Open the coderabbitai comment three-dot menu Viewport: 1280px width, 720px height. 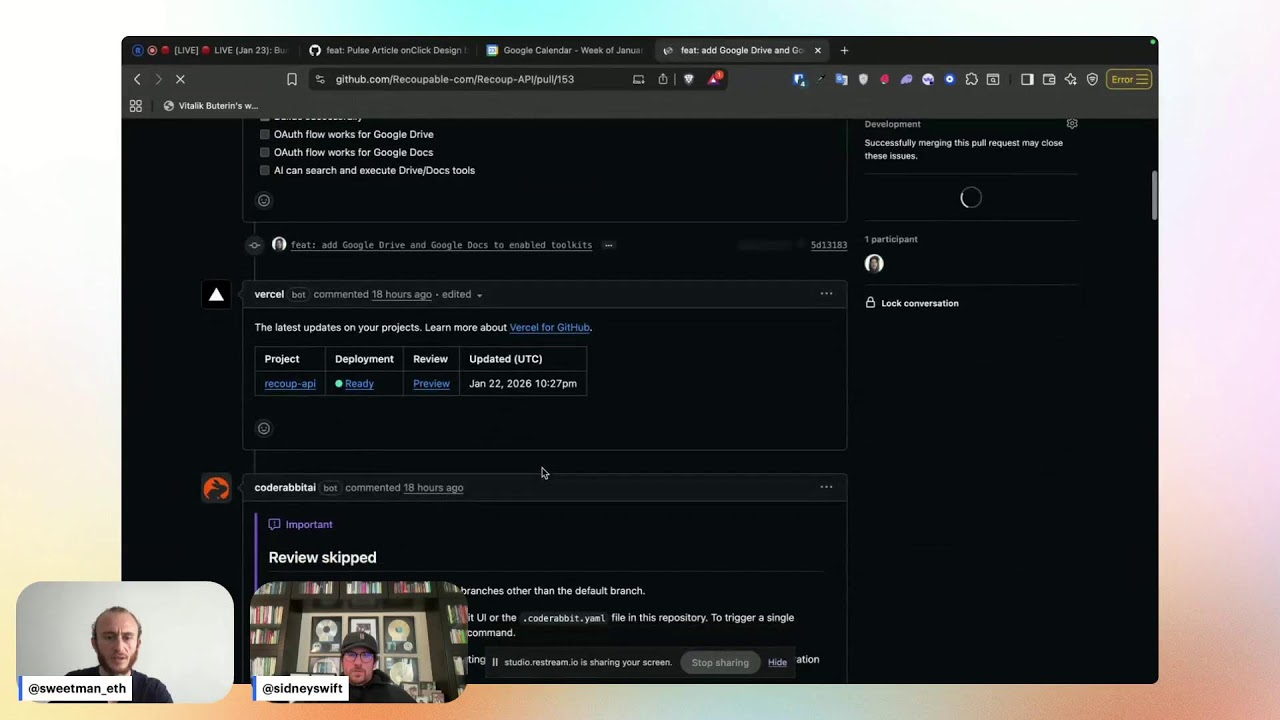click(826, 487)
